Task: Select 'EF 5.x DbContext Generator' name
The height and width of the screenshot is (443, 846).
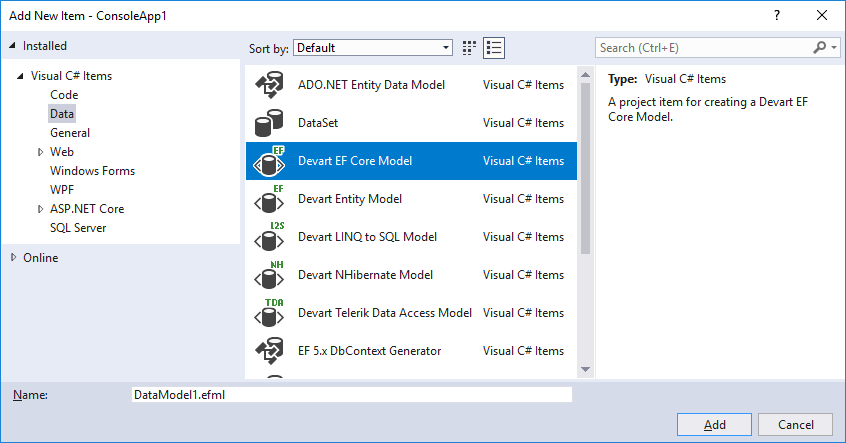Action: coord(369,351)
